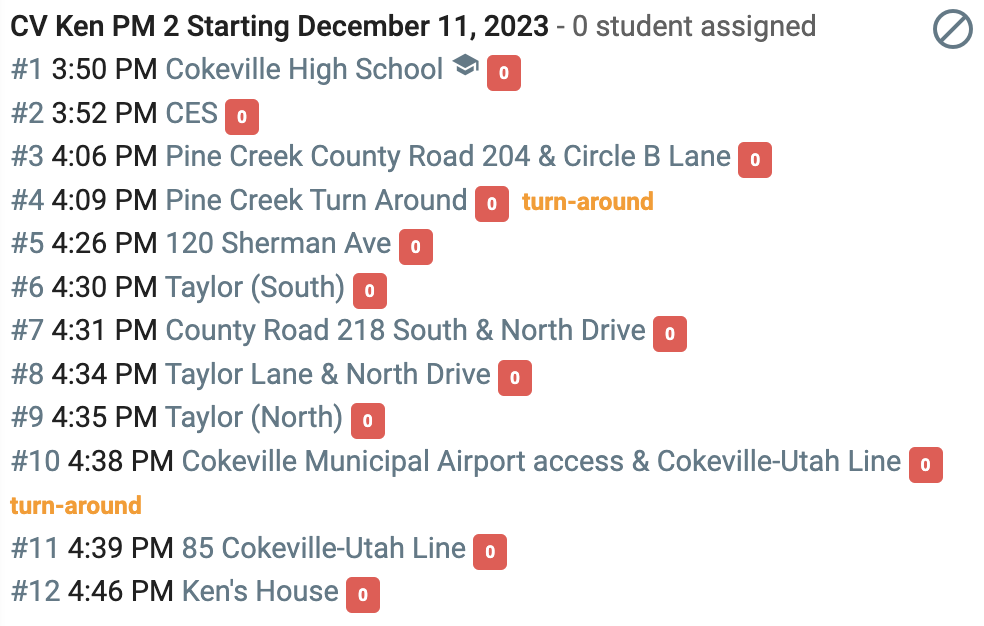984x626 pixels.
Task: Select the 85 Cokeville-Utah Line stop
Action: click(x=324, y=548)
